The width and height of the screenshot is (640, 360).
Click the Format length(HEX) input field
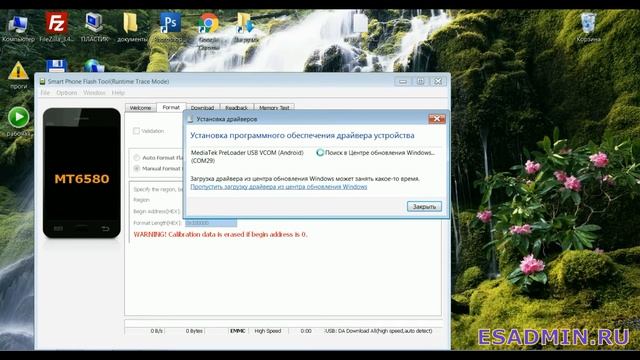coord(211,223)
